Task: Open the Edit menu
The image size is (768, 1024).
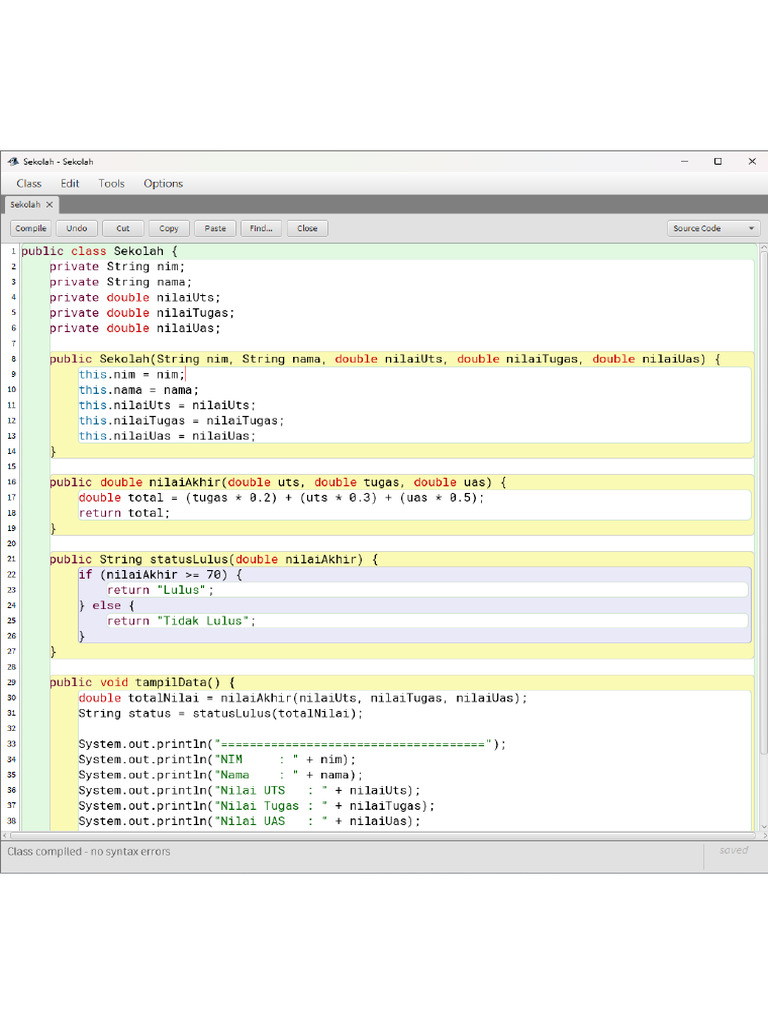Action: (70, 184)
